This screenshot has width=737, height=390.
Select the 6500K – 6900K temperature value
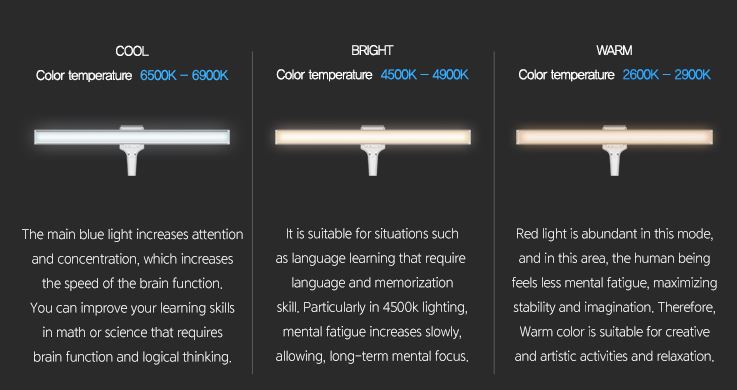(184, 75)
